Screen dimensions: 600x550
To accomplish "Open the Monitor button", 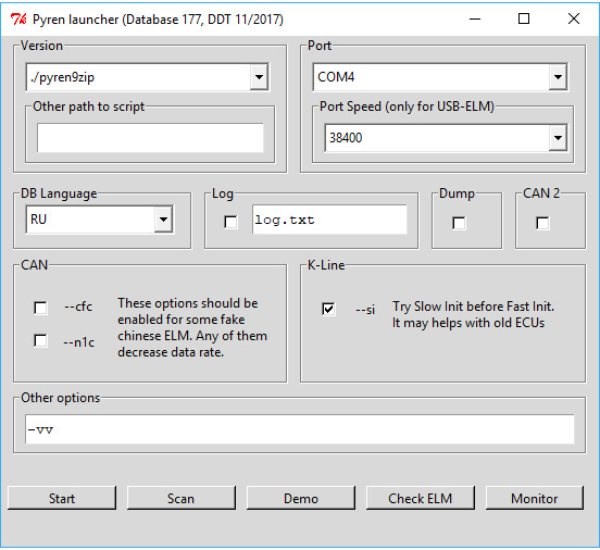I will pos(534,498).
